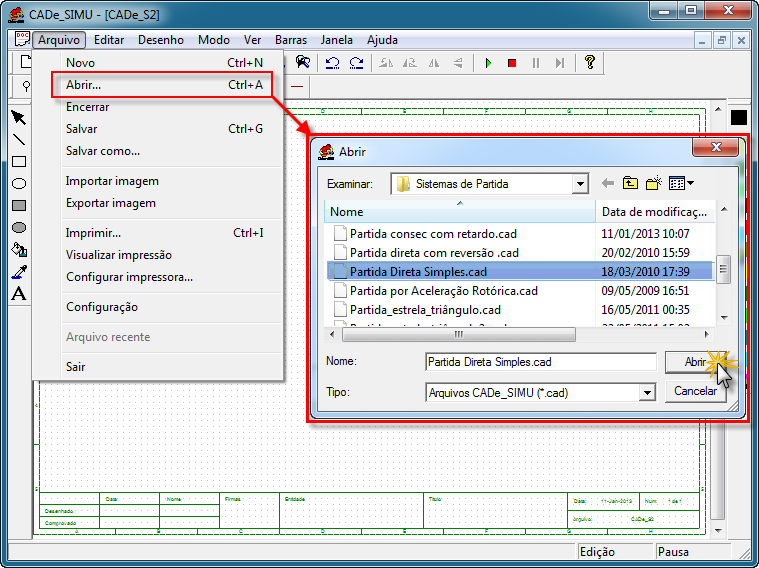Expand the Tipo file type dropdown
The image size is (759, 568).
click(x=647, y=393)
